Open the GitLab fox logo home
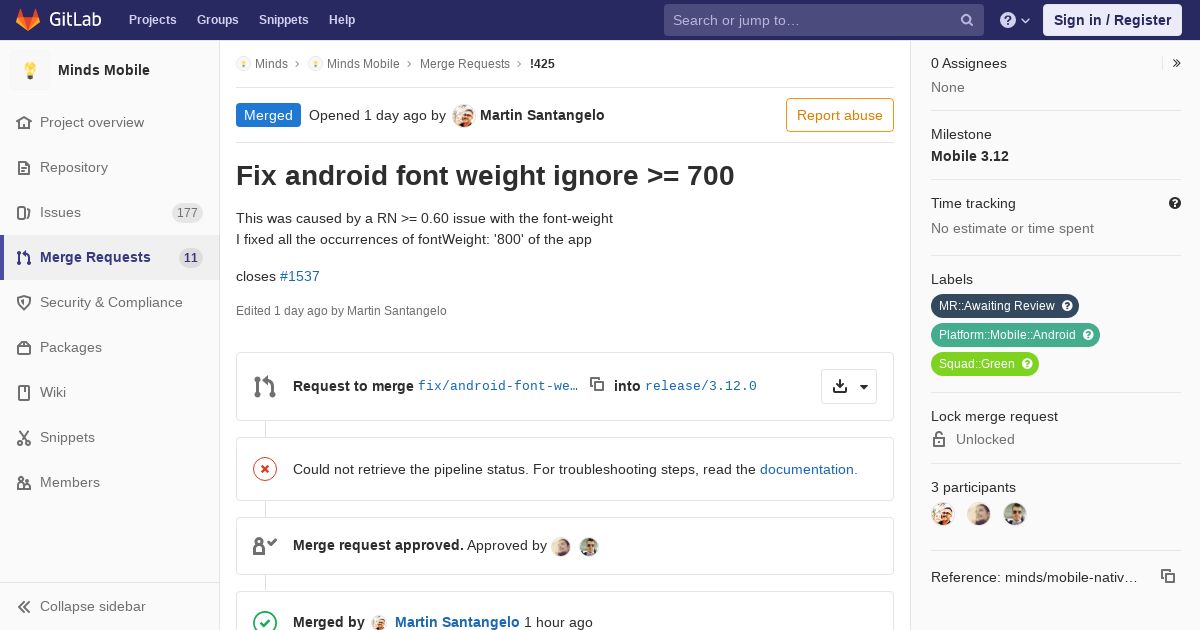 click(x=28, y=19)
